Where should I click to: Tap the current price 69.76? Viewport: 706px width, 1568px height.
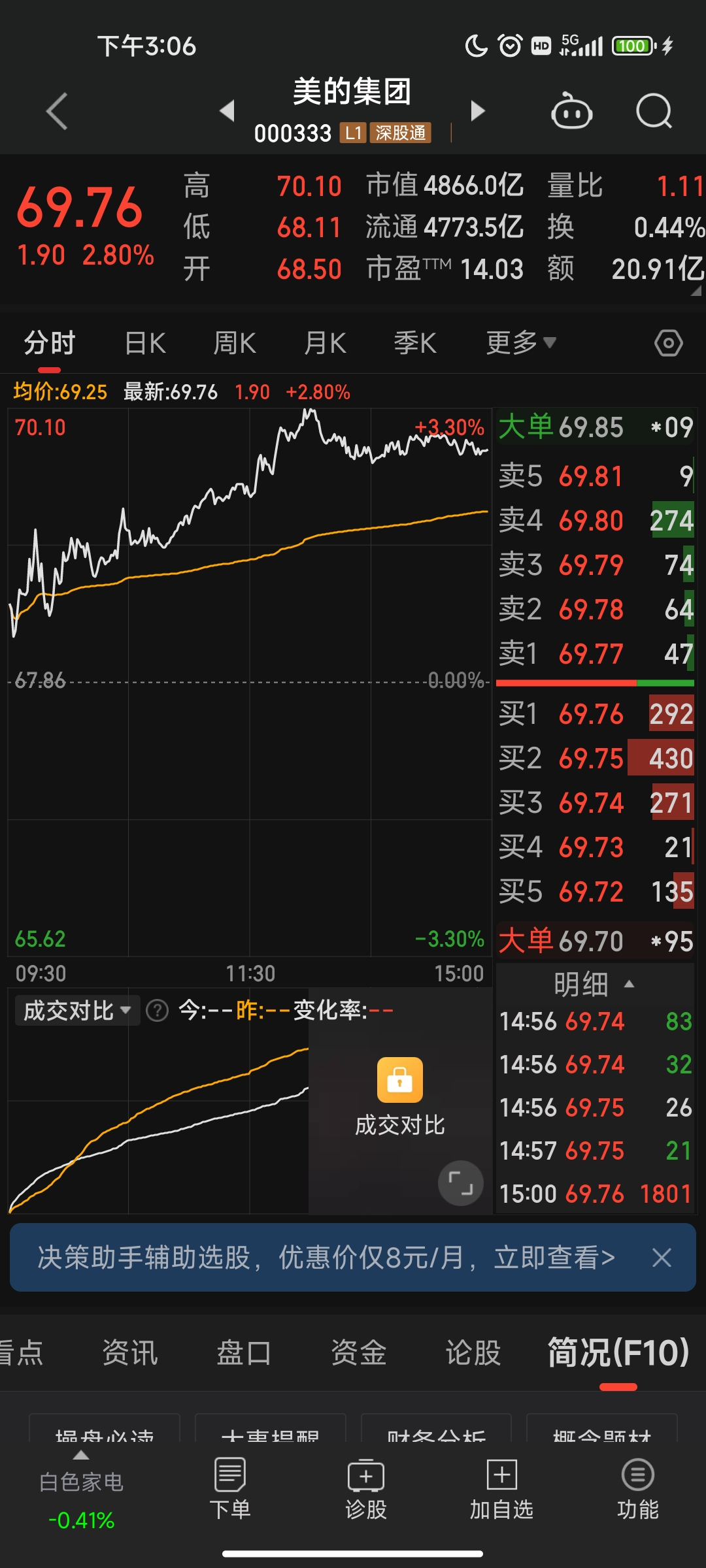tap(79, 207)
